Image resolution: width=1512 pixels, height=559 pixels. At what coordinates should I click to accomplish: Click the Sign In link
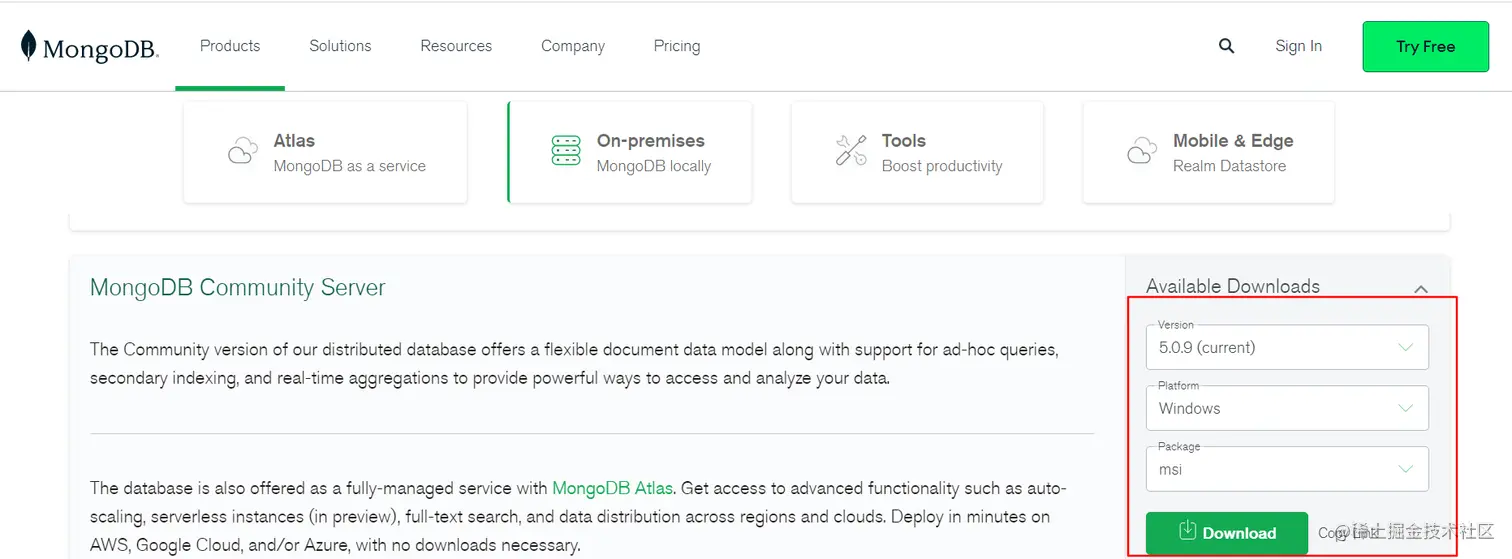pos(1298,46)
